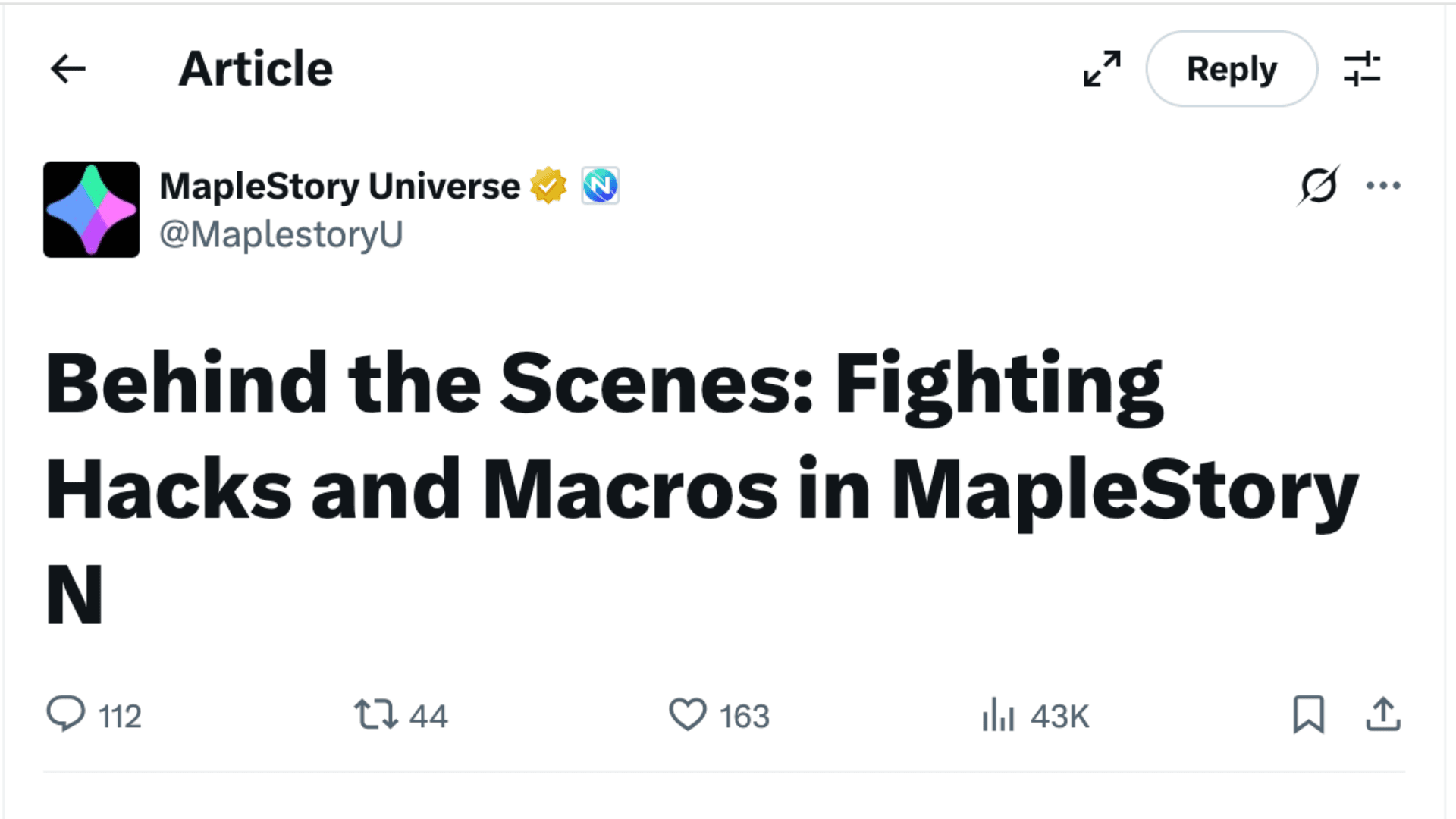Screen dimensions: 1456x819
Task: Bookmark this article
Action: pyautogui.click(x=1308, y=714)
